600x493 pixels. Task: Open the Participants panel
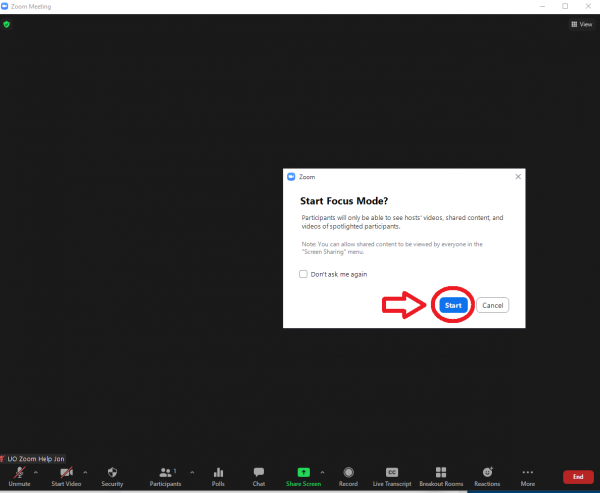click(x=165, y=477)
